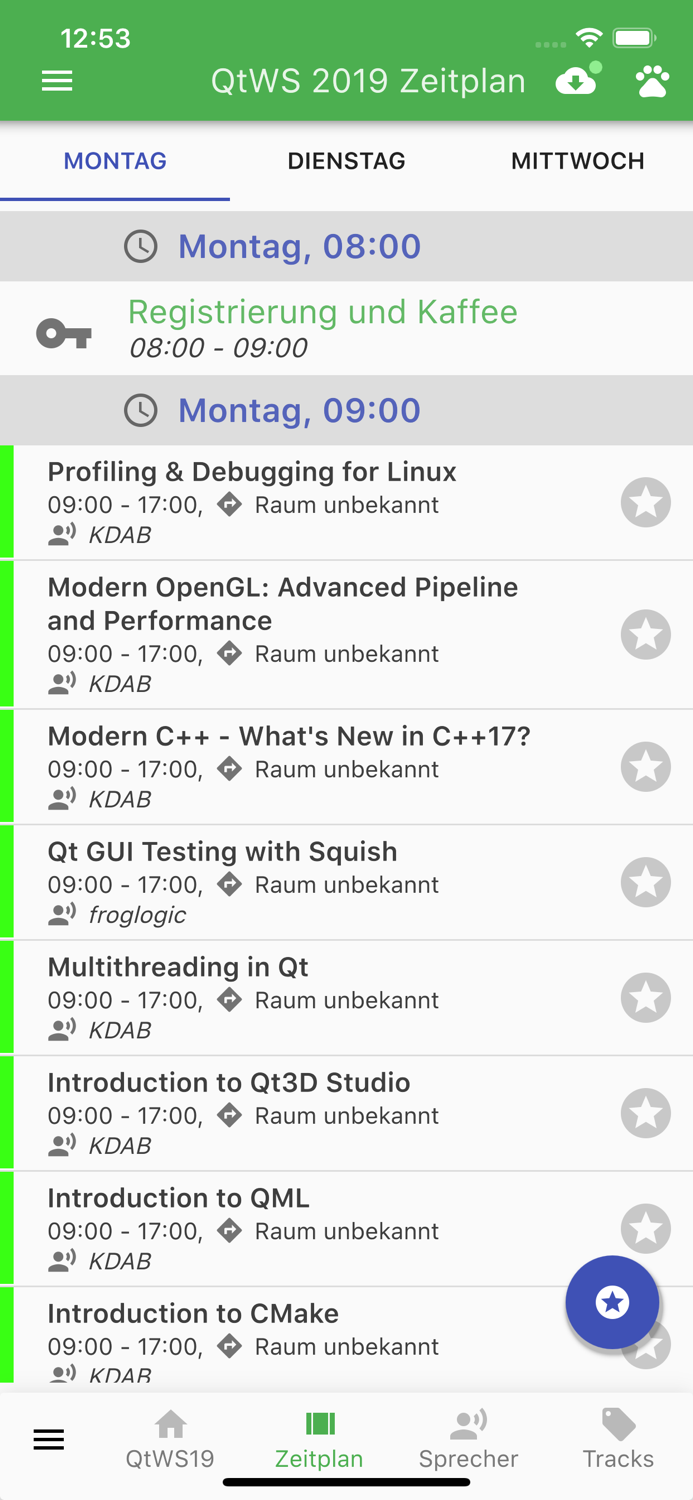Viewport: 693px width, 1500px height.
Task: Tap the cloud download update icon
Action: (x=577, y=81)
